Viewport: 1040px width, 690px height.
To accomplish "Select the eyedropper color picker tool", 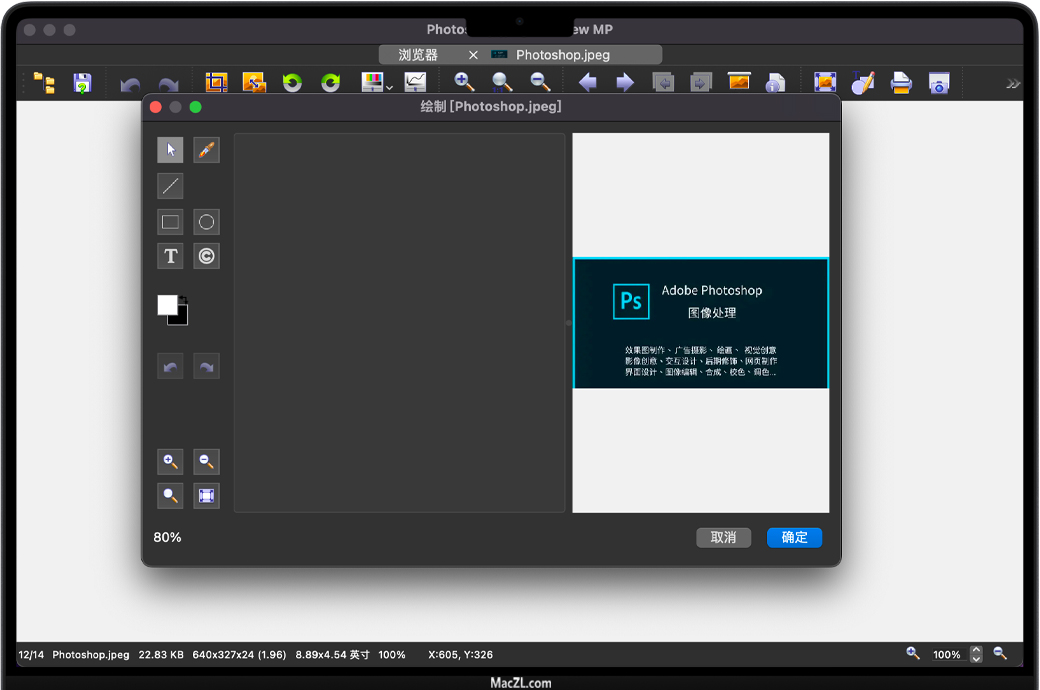I will pyautogui.click(x=206, y=150).
